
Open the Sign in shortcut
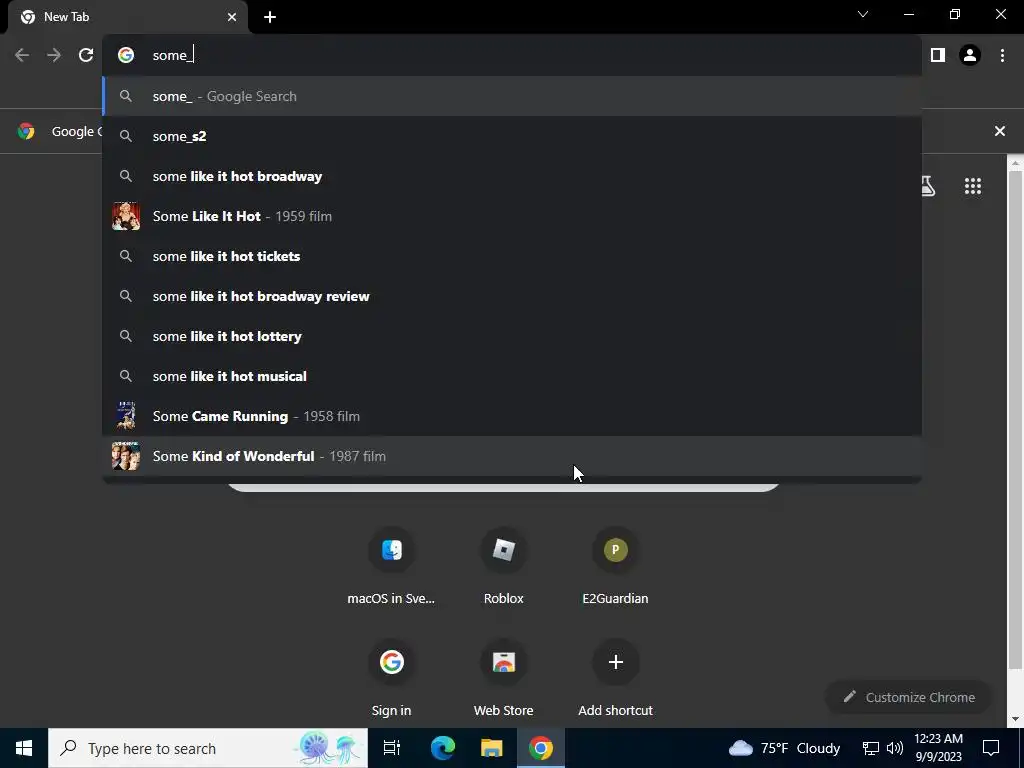pos(391,679)
